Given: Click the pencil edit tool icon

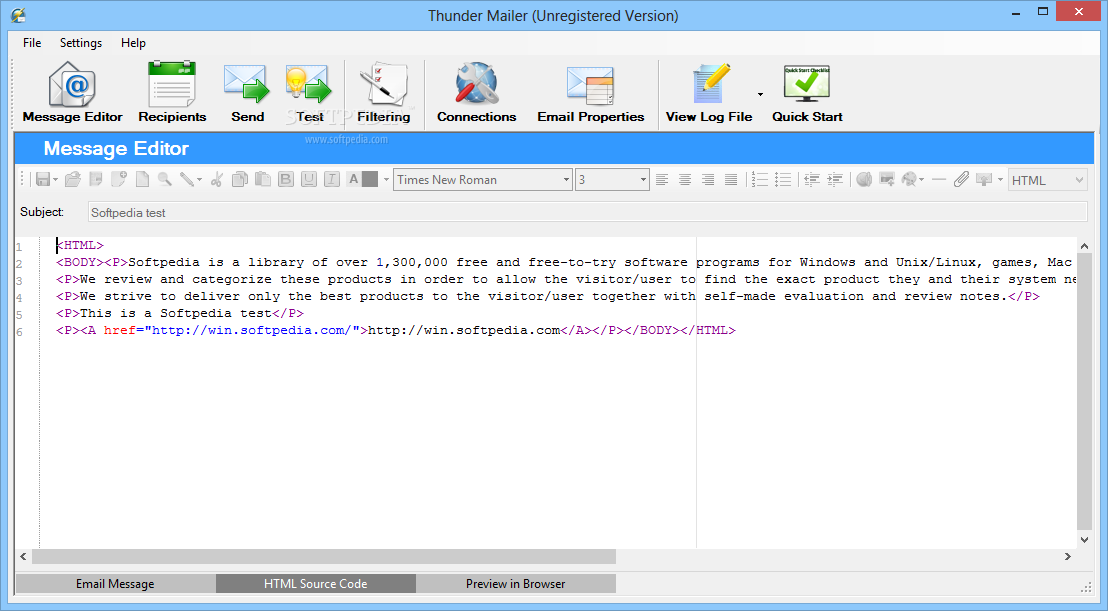Looking at the screenshot, I should pyautogui.click(x=187, y=179).
